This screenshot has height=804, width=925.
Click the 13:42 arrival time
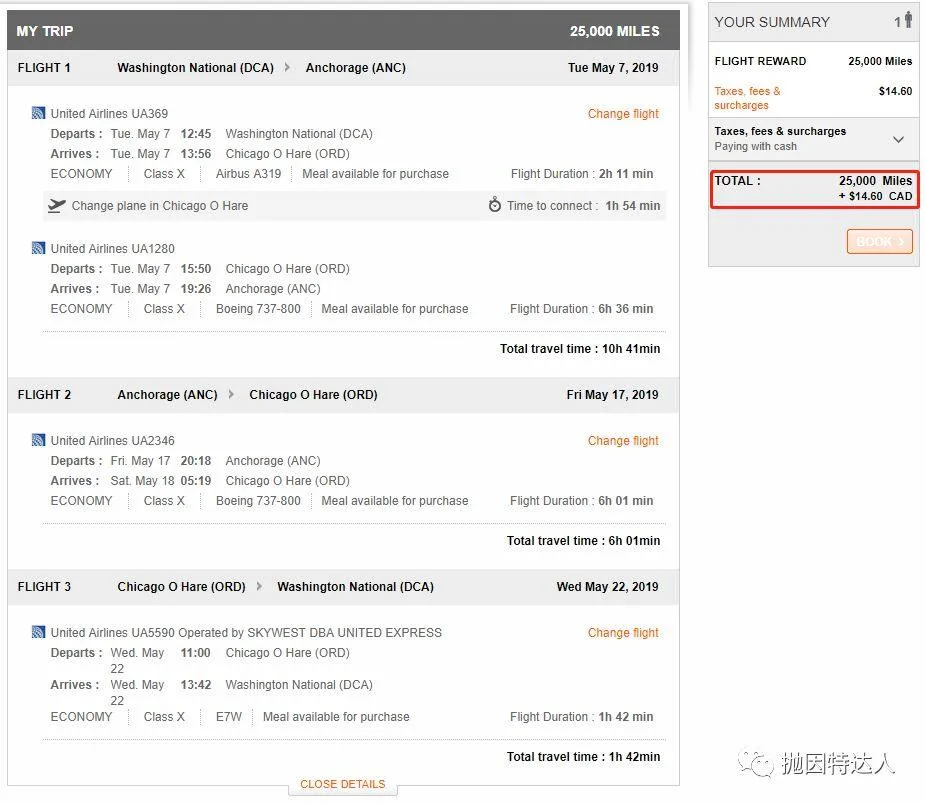[x=196, y=685]
